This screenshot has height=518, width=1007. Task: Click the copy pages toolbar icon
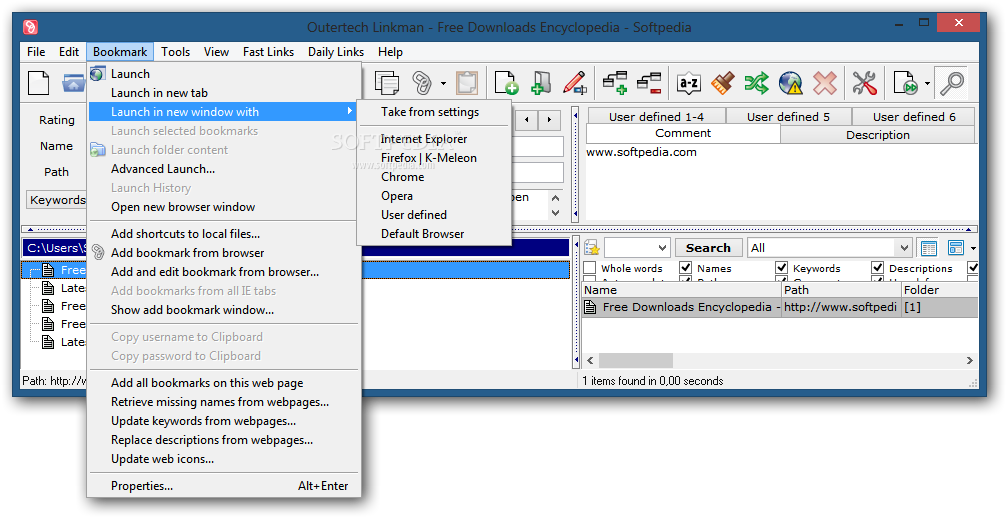click(387, 83)
